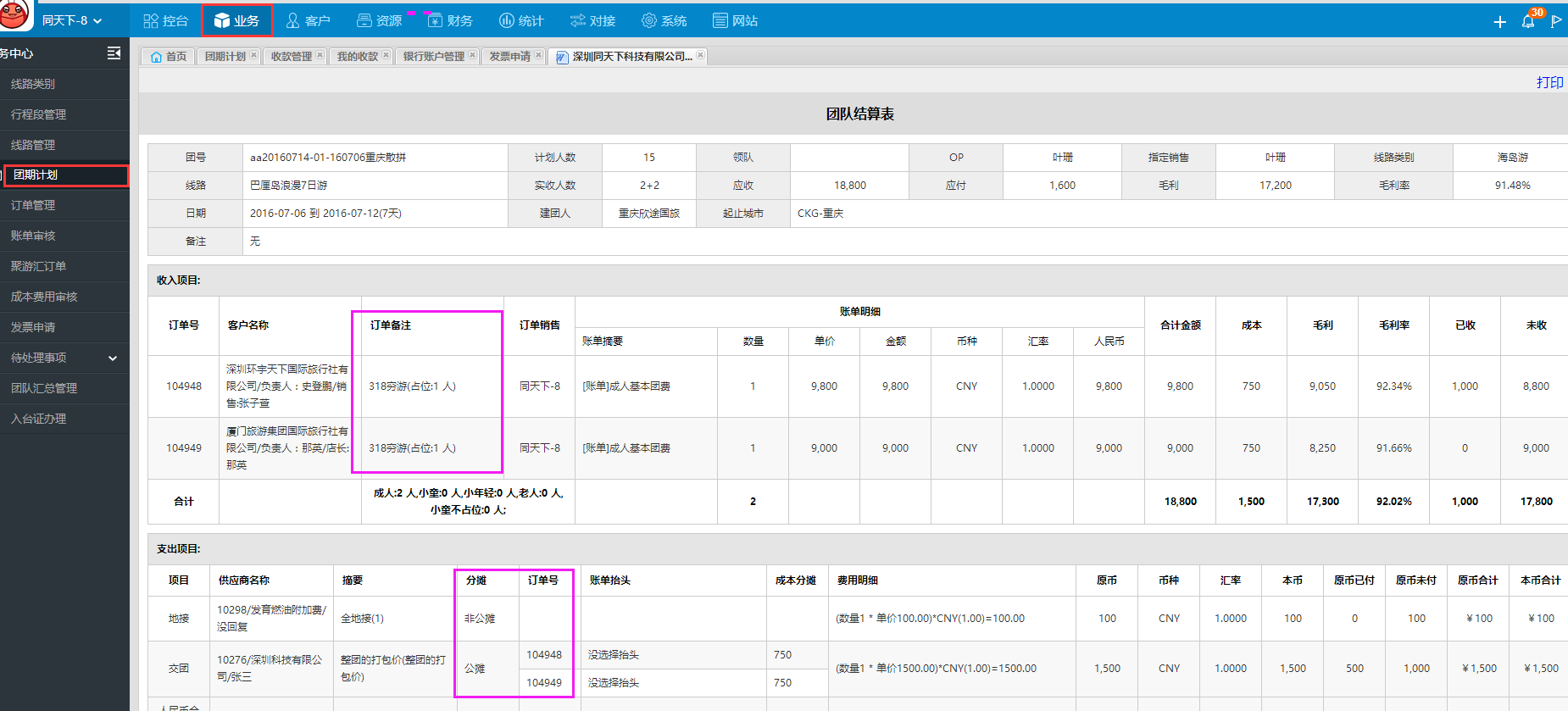Click the total amount 18,800 in 合计 row

click(x=1180, y=502)
